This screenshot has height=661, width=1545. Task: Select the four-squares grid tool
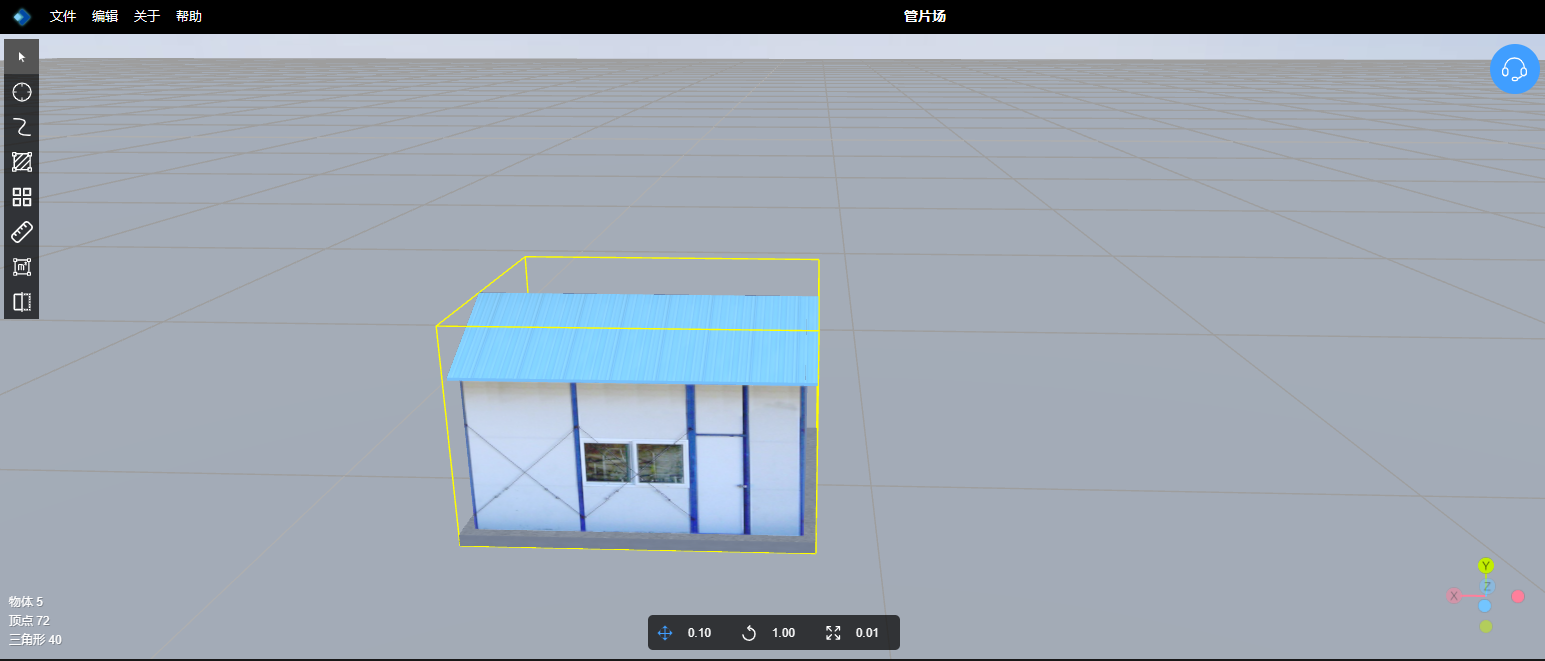pyautogui.click(x=22, y=197)
